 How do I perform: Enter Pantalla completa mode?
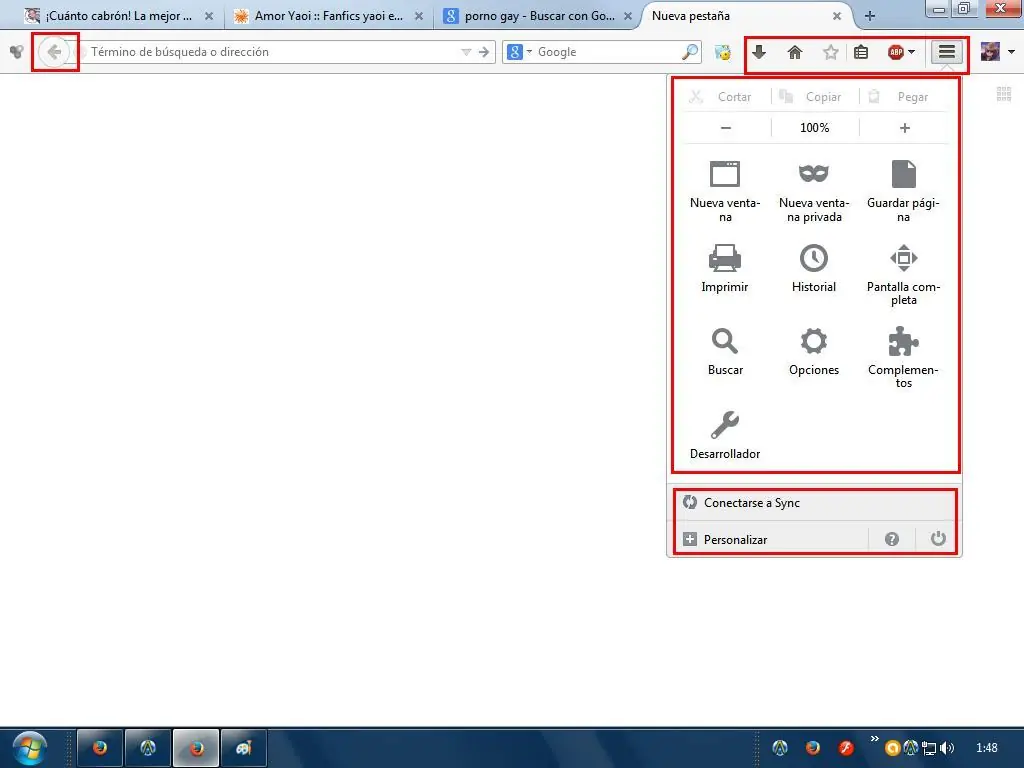pos(903,274)
